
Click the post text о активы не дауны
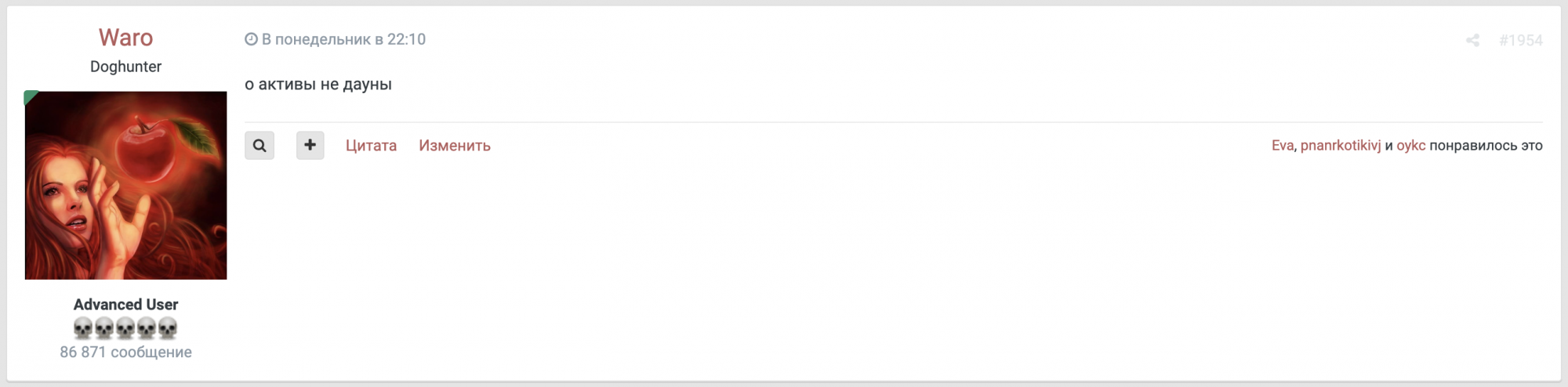tap(318, 85)
